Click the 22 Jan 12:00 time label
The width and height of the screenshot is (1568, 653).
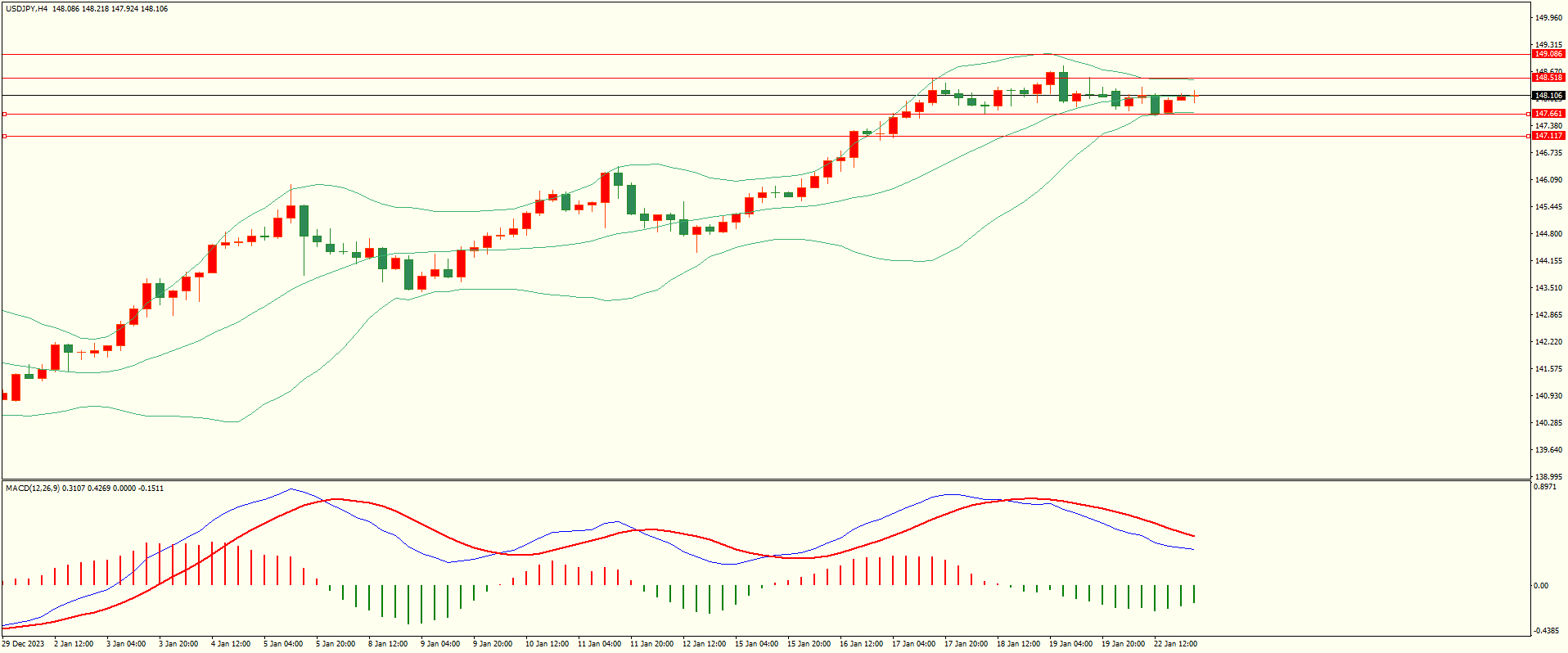pyautogui.click(x=1175, y=644)
